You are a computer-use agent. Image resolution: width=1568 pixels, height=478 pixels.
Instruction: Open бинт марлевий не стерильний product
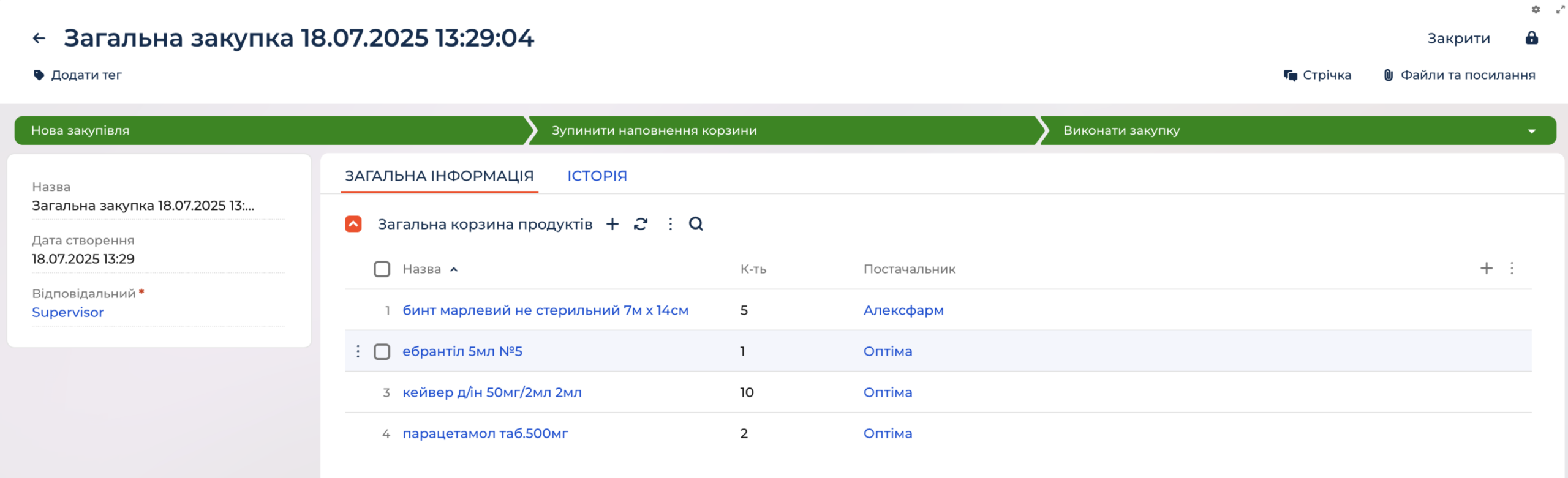coord(545,310)
